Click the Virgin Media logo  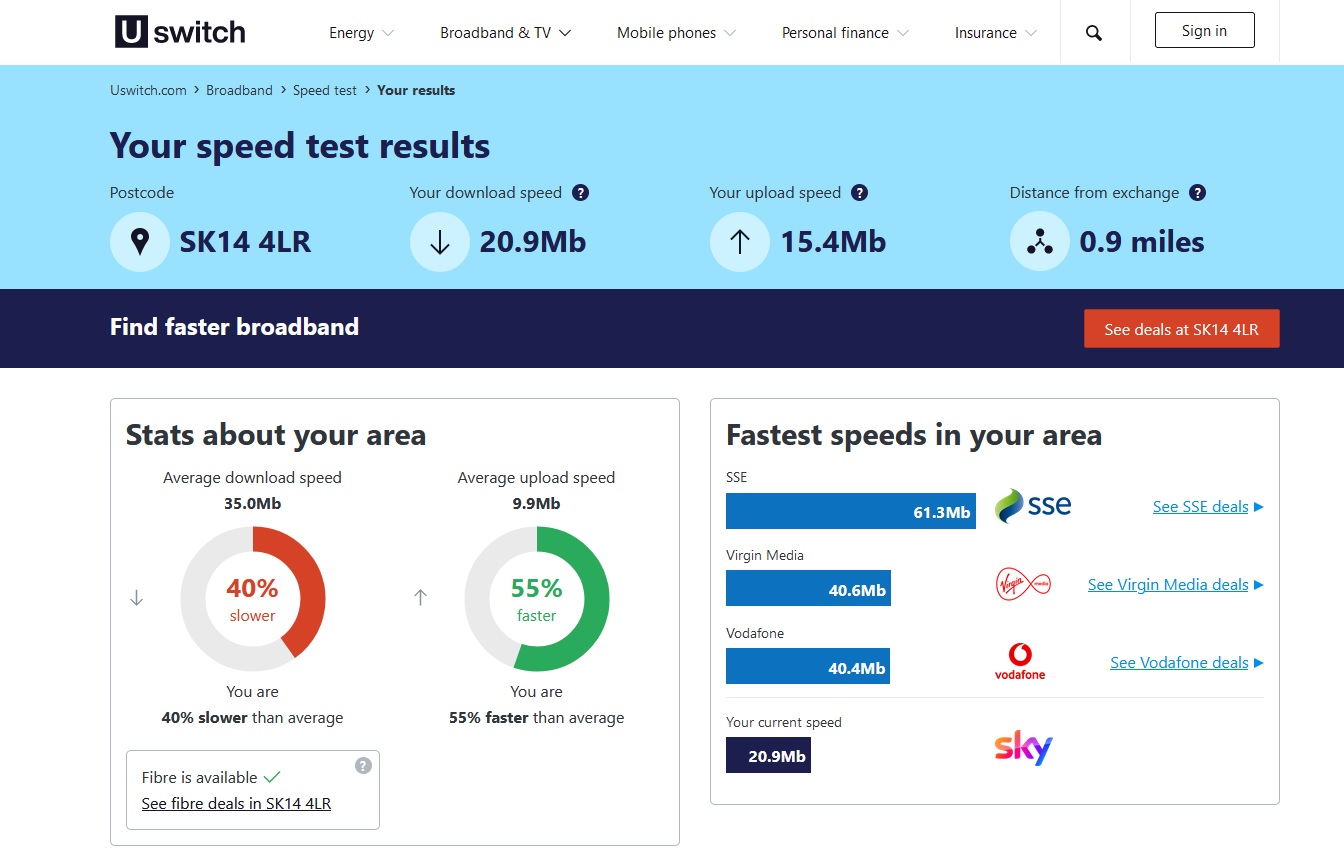pyautogui.click(x=1021, y=585)
